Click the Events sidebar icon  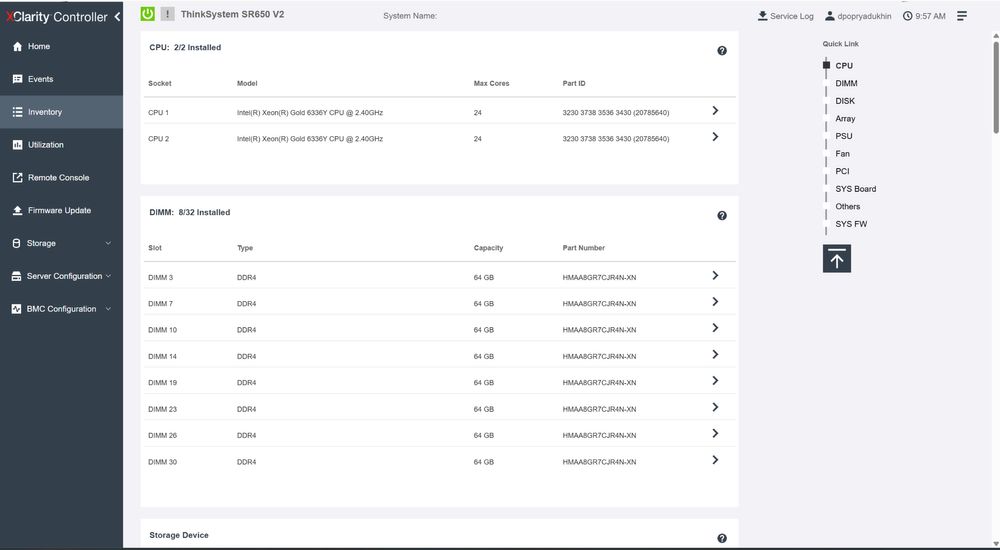click(17, 79)
